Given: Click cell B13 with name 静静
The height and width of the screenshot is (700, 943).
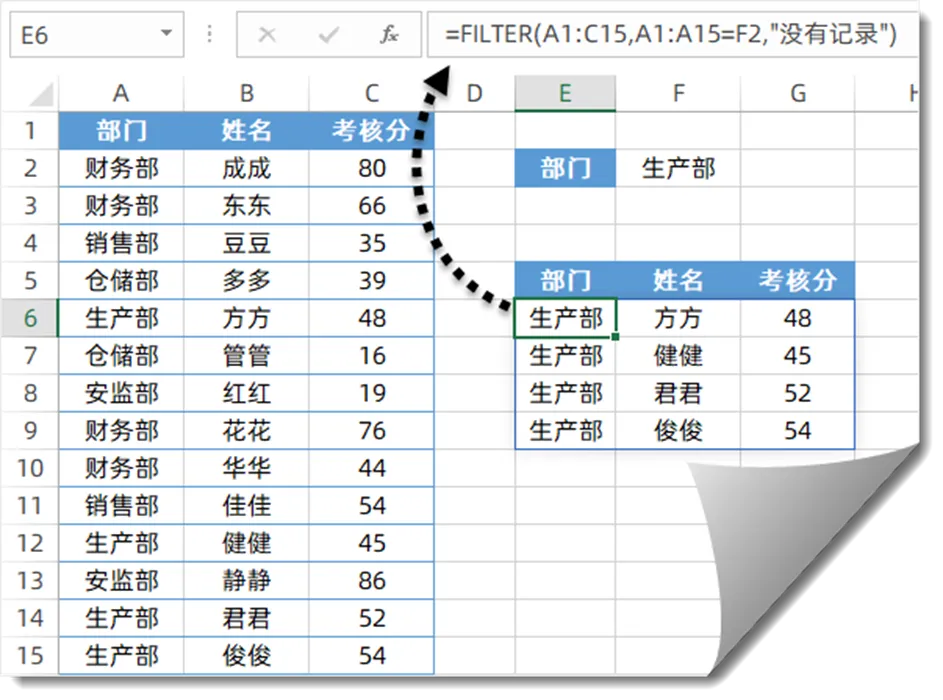Looking at the screenshot, I should click(x=246, y=581).
